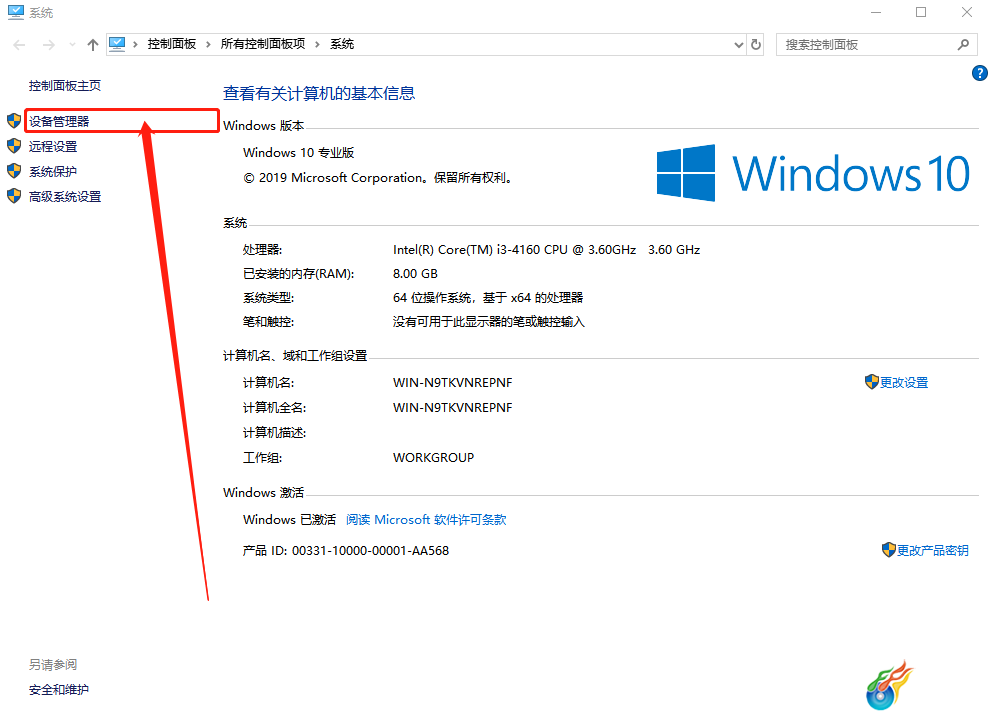Open 系统保护 settings
This screenshot has height=718, width=990.
pos(52,172)
